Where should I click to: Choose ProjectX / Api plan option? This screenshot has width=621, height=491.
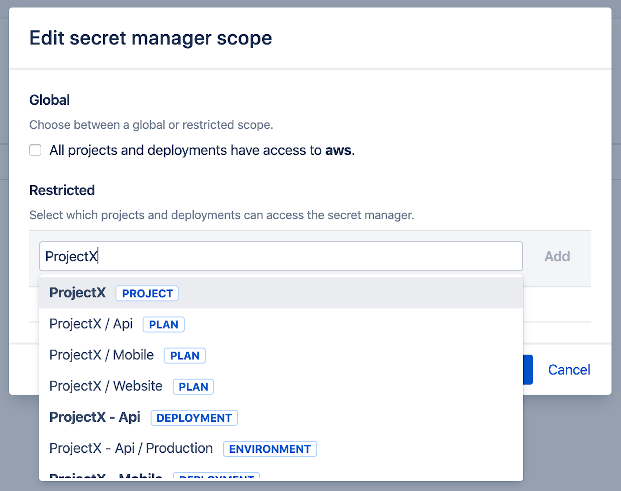click(x=281, y=324)
